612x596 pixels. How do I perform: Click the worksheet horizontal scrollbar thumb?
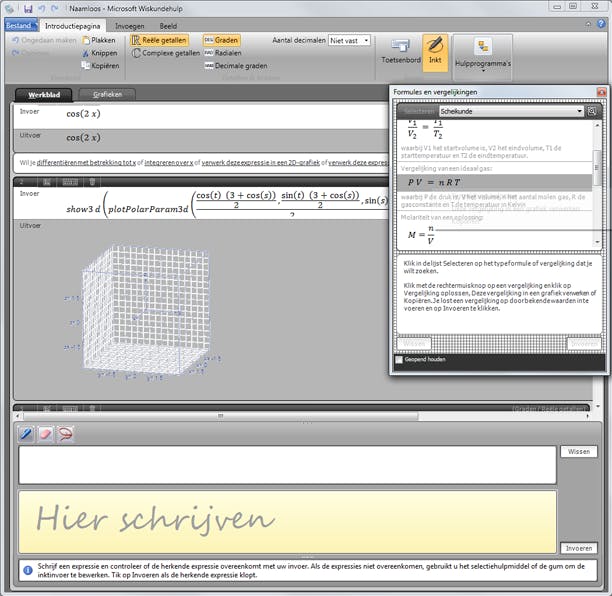(221, 416)
